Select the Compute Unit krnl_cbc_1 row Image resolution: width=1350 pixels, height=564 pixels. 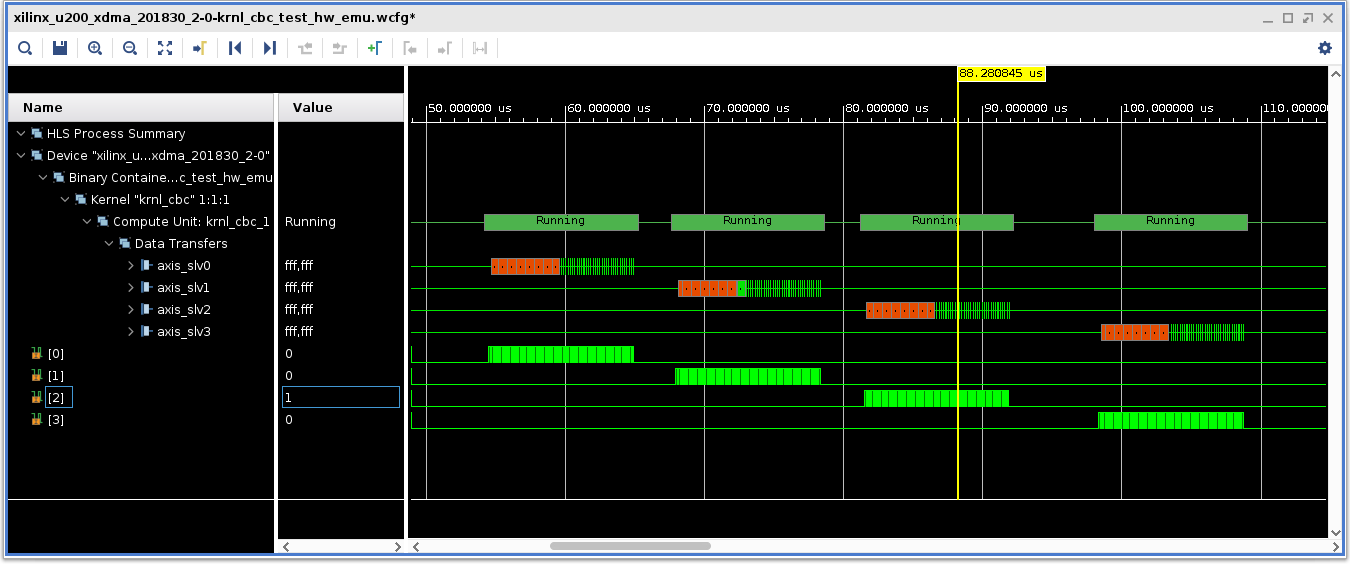(x=190, y=222)
